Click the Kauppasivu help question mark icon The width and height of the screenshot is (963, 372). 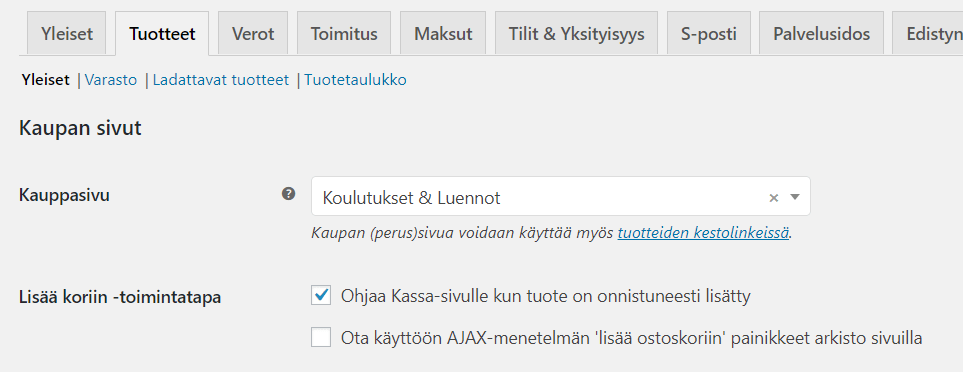coord(288,194)
